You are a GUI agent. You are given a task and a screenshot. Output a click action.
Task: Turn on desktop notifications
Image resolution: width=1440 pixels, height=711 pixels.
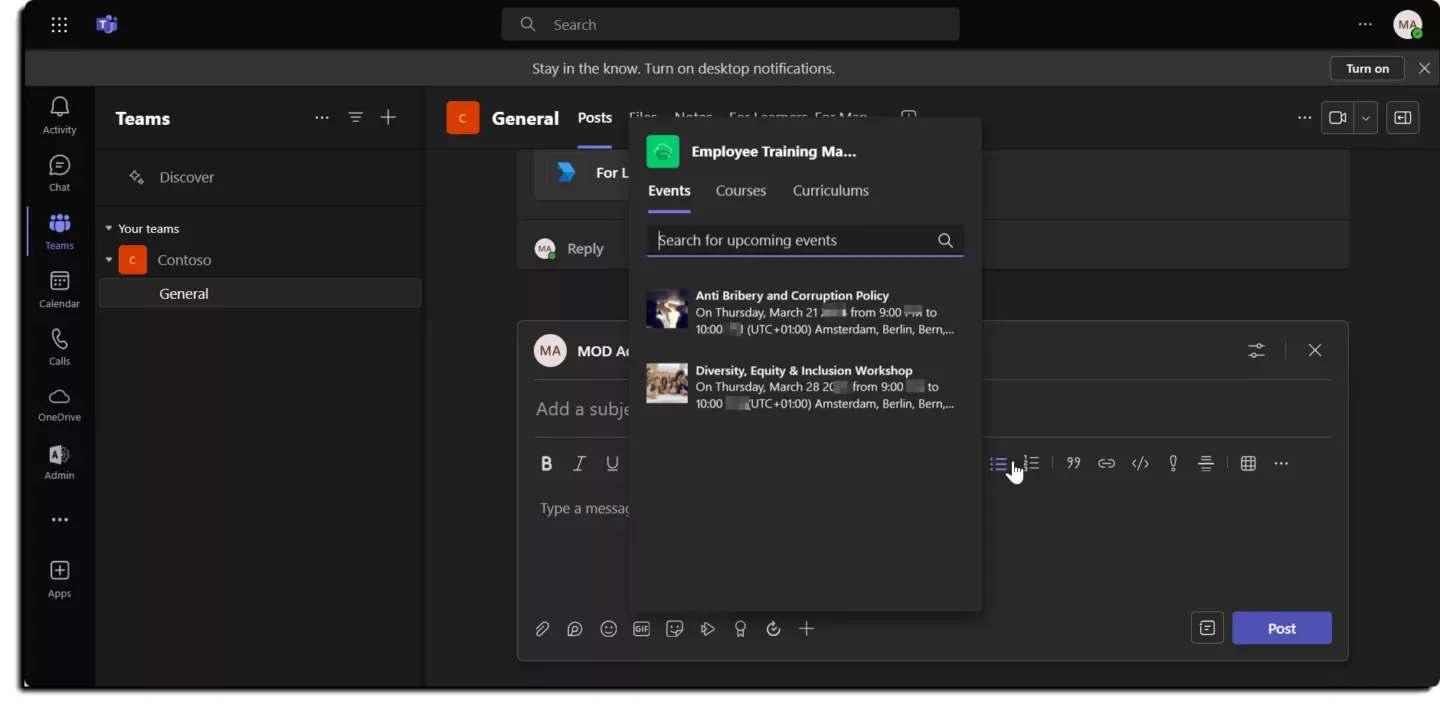tap(1367, 68)
